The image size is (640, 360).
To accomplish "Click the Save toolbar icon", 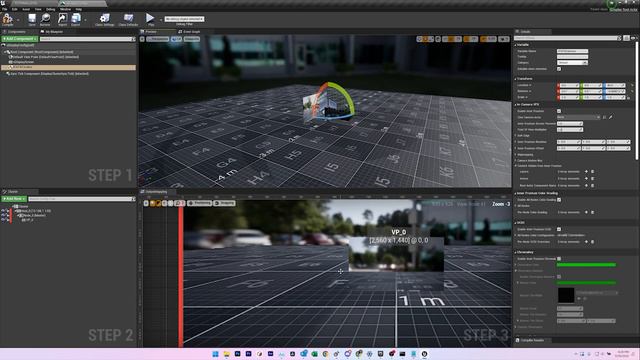I will click(32, 19).
